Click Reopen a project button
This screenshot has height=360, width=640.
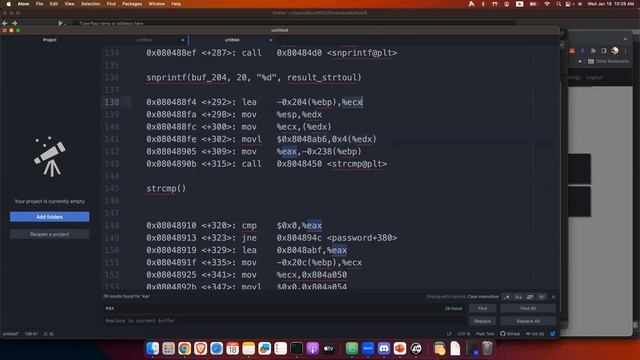pos(49,234)
